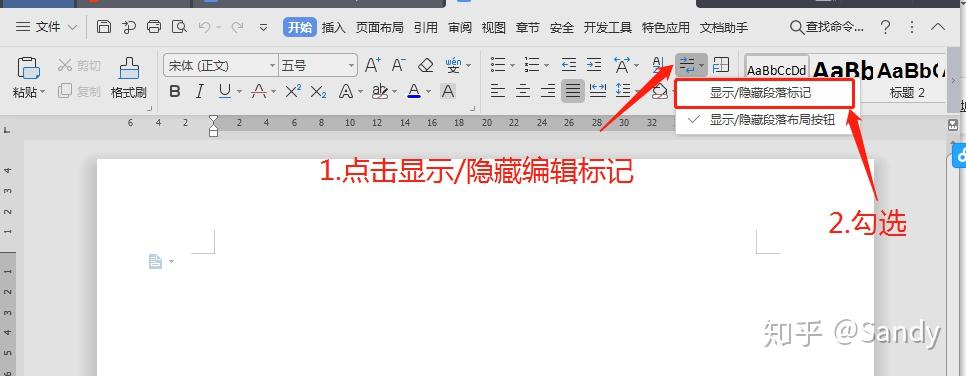Viewport: 966px width, 376px height.
Task: Click the Paste clipboard icon
Action: tap(28, 68)
